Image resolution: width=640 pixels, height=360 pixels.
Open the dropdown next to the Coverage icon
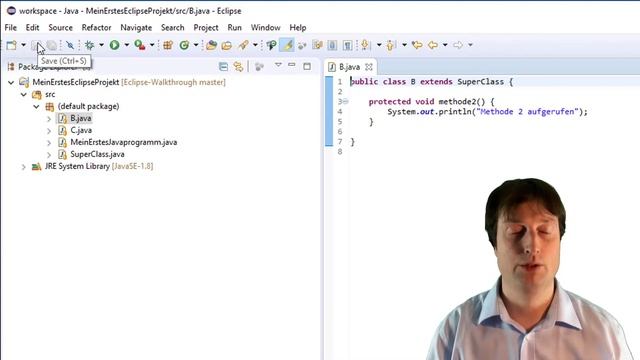pos(152,45)
